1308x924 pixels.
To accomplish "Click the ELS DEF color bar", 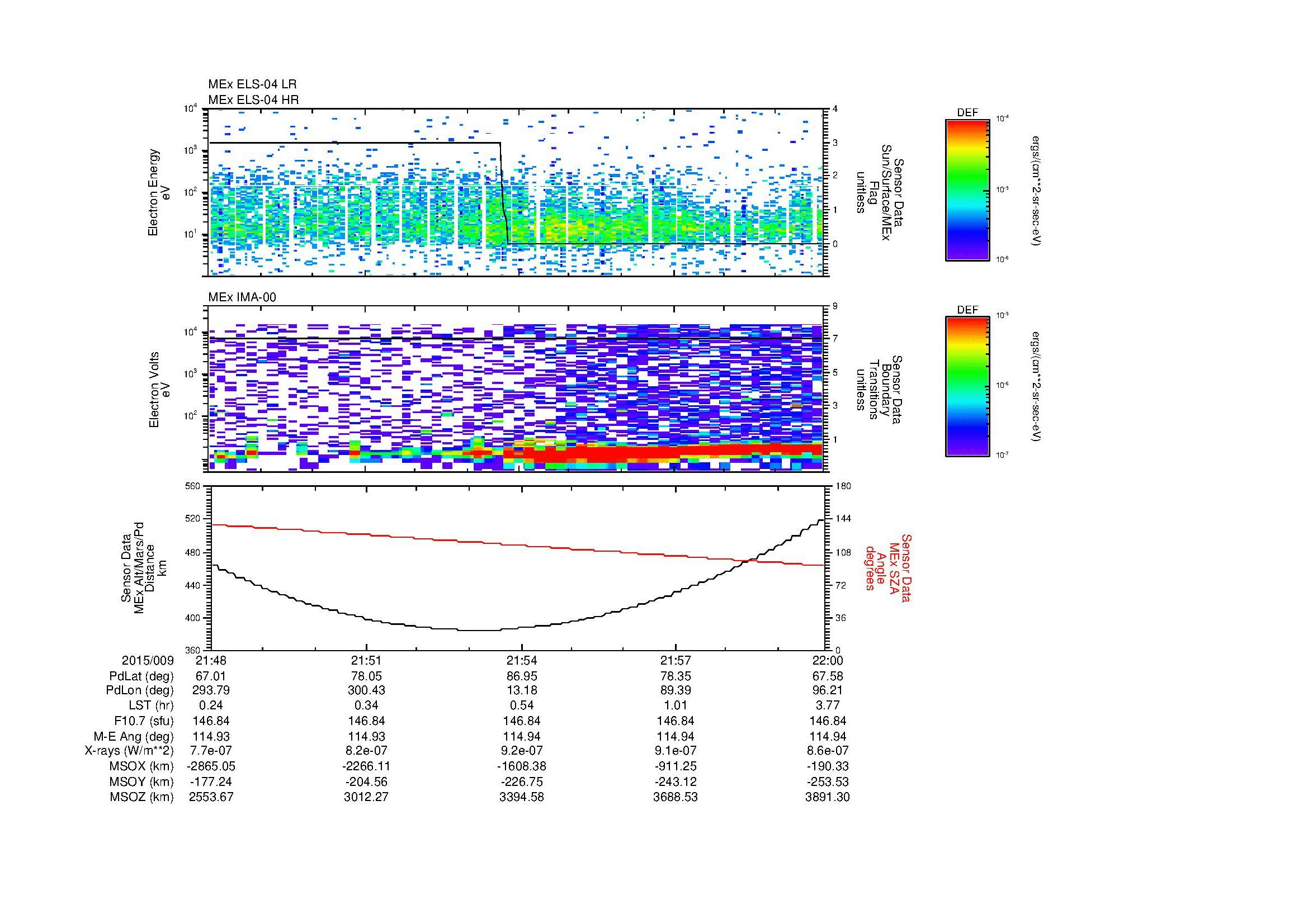I will 967,189.
